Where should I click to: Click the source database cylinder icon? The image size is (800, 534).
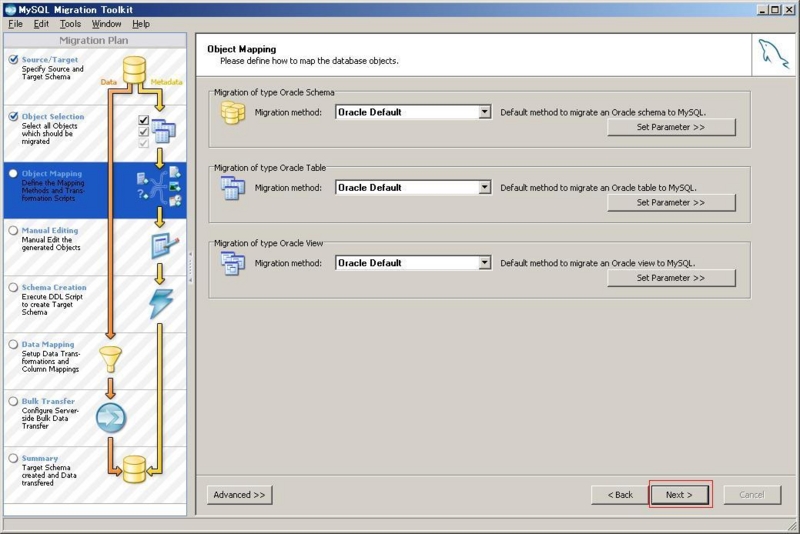(134, 70)
